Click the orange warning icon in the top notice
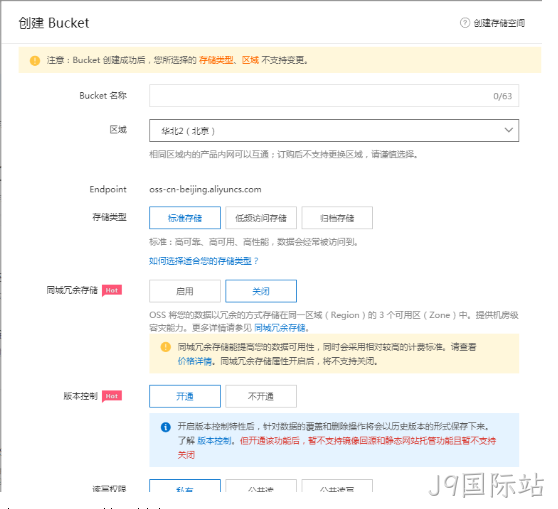 pos(35,61)
